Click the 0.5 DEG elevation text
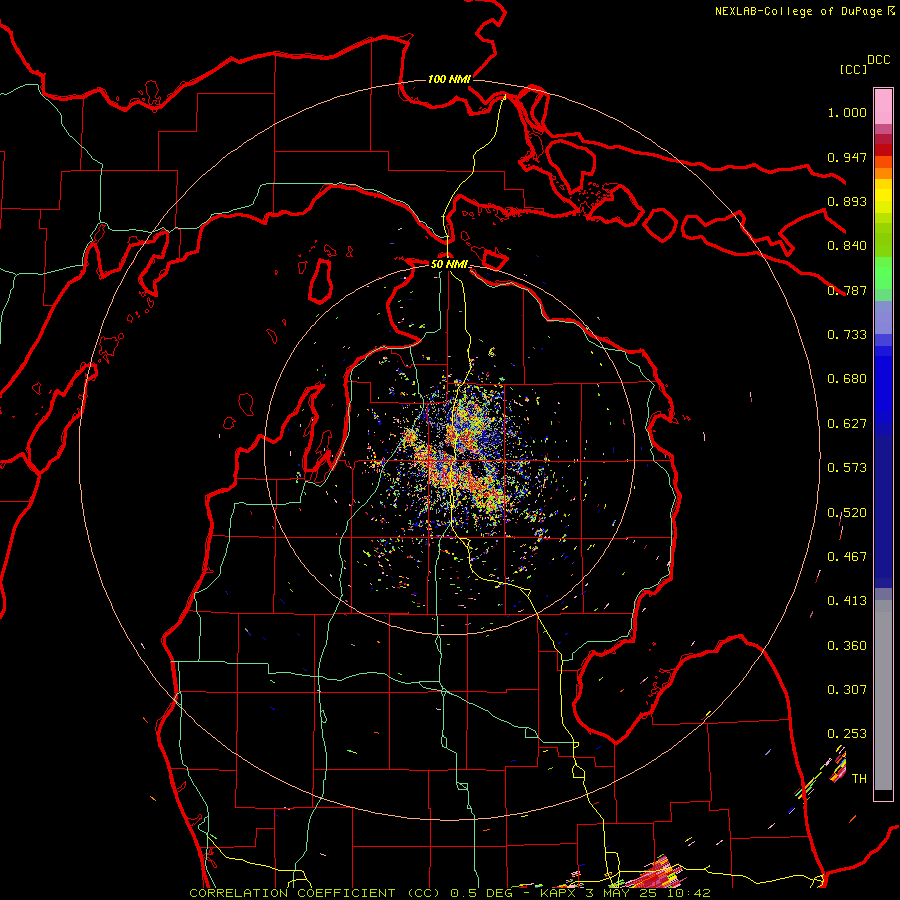 pyautogui.click(x=481, y=893)
